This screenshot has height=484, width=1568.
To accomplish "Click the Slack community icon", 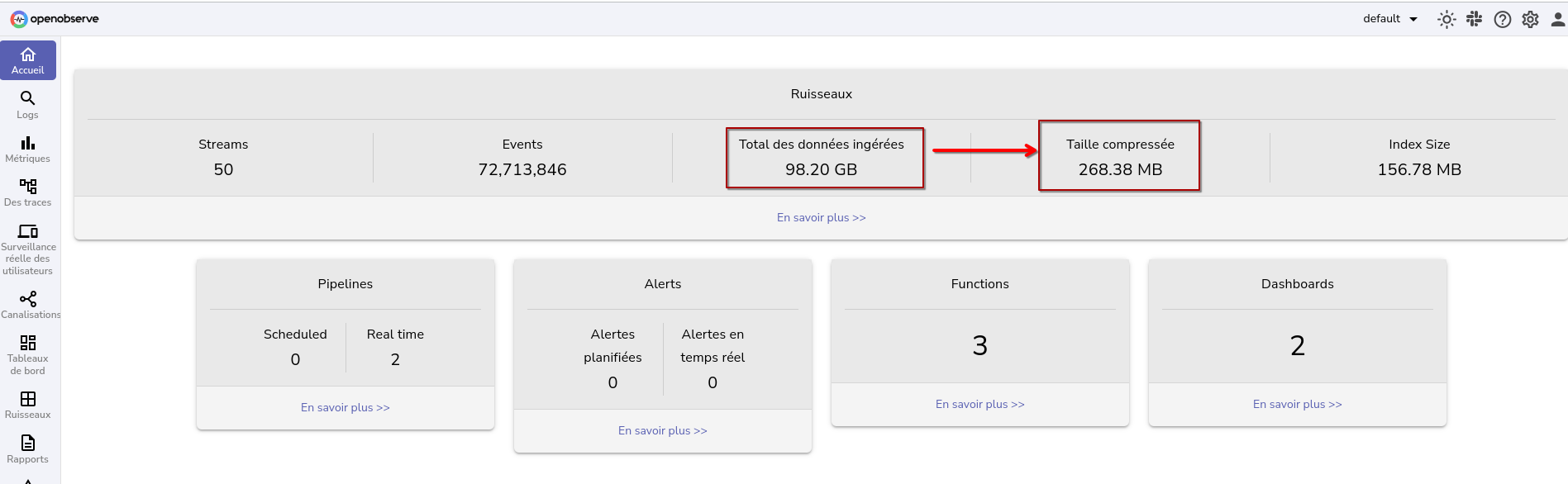I will click(x=1474, y=19).
